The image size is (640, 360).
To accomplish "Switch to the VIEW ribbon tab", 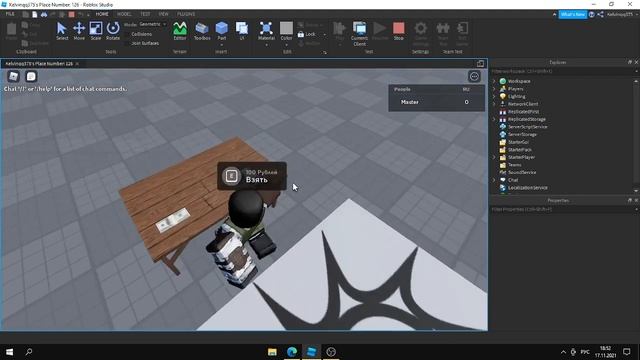I will pos(164,14).
